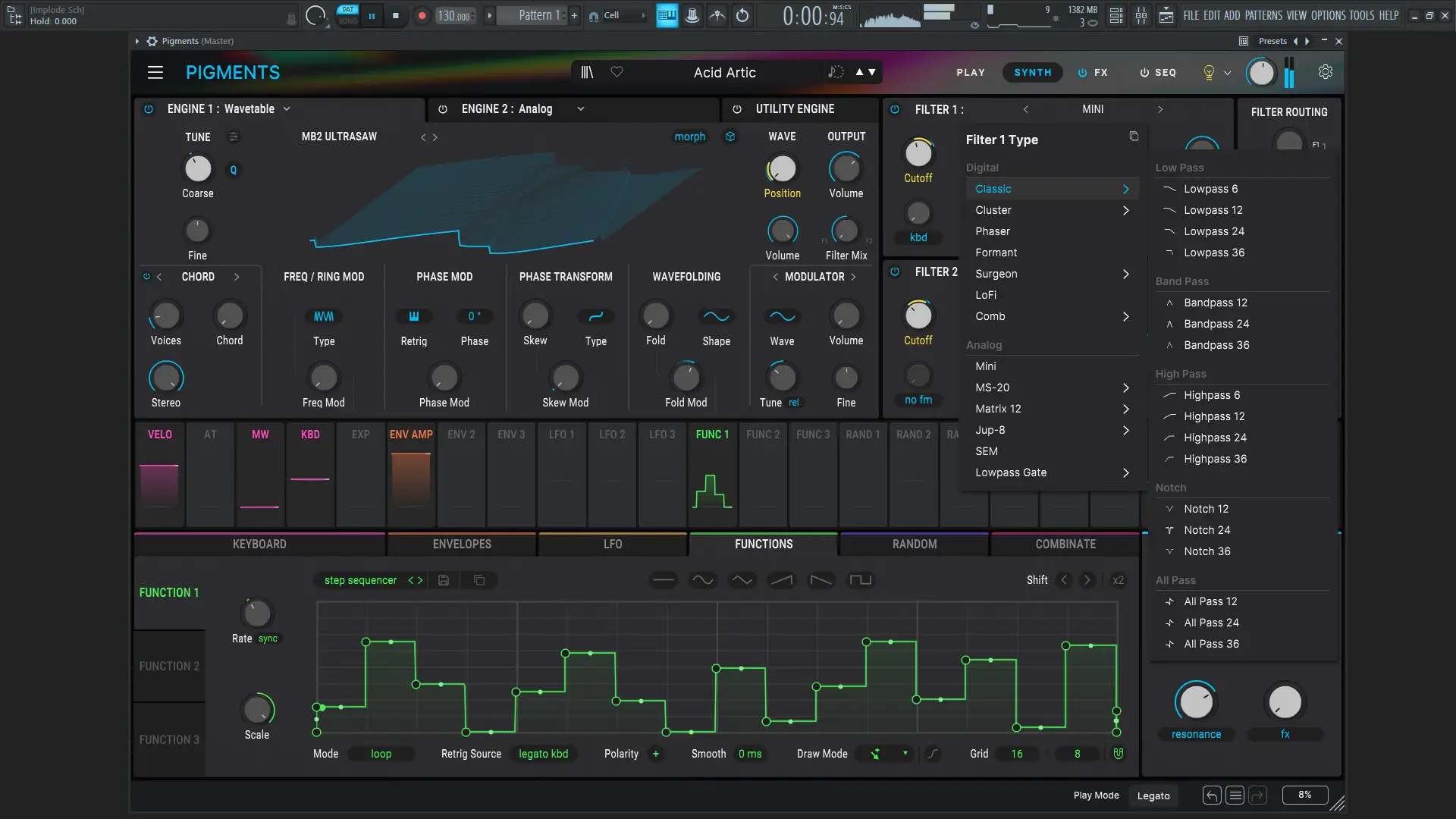
Task: Adjust the Filter 1 Cutoff knob
Action: pyautogui.click(x=918, y=154)
